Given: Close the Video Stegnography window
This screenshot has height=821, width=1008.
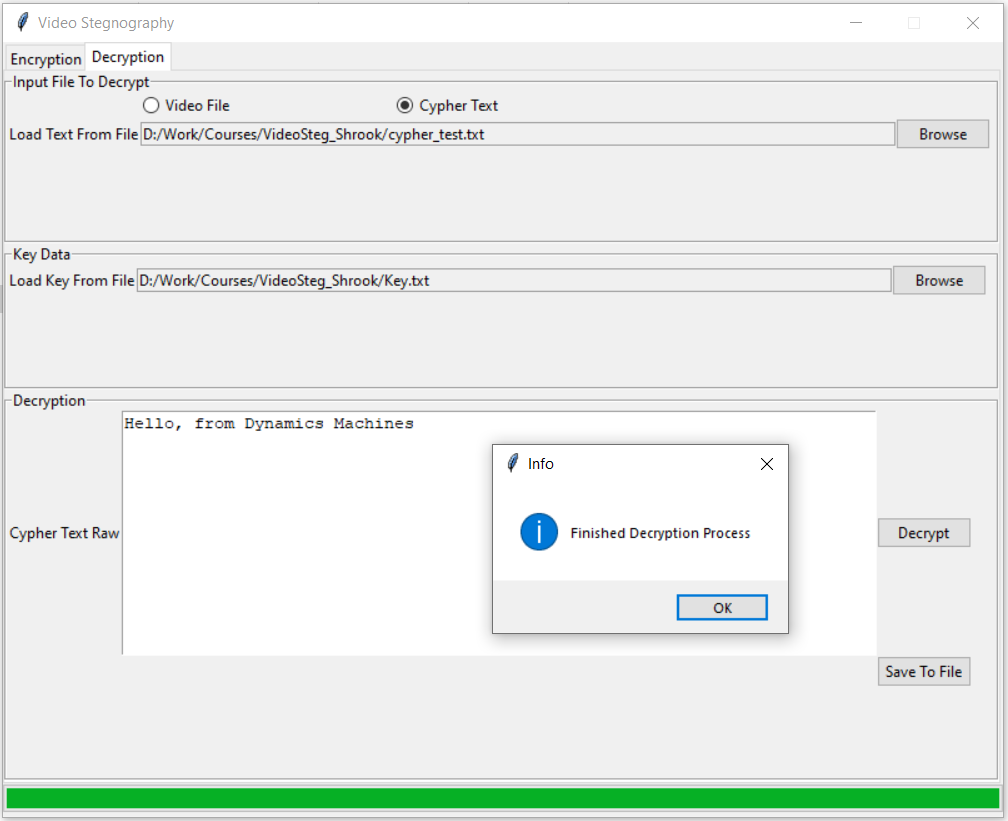Looking at the screenshot, I should click(x=973, y=23).
